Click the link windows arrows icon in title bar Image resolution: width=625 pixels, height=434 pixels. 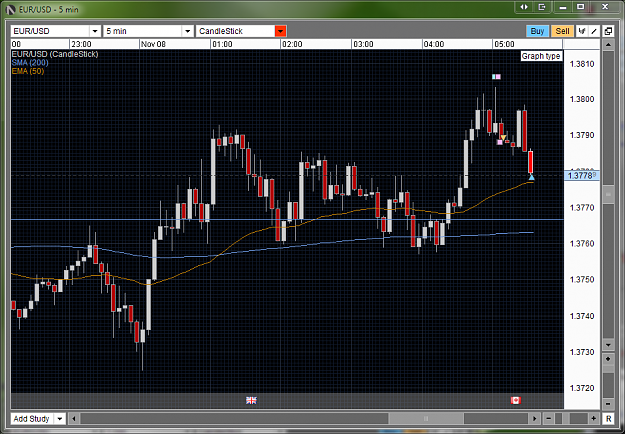[x=524, y=7]
